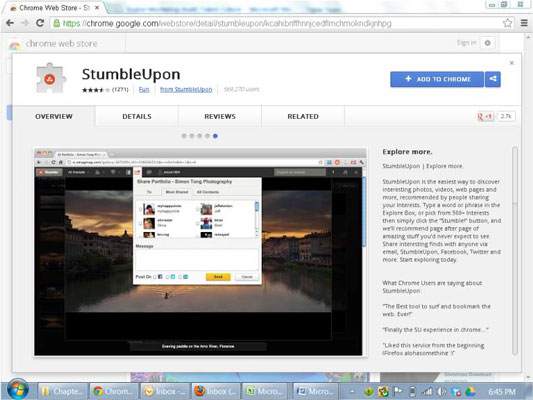Select the third screenshot carousel dot
Viewport: 533px width, 400px height.
200,136
